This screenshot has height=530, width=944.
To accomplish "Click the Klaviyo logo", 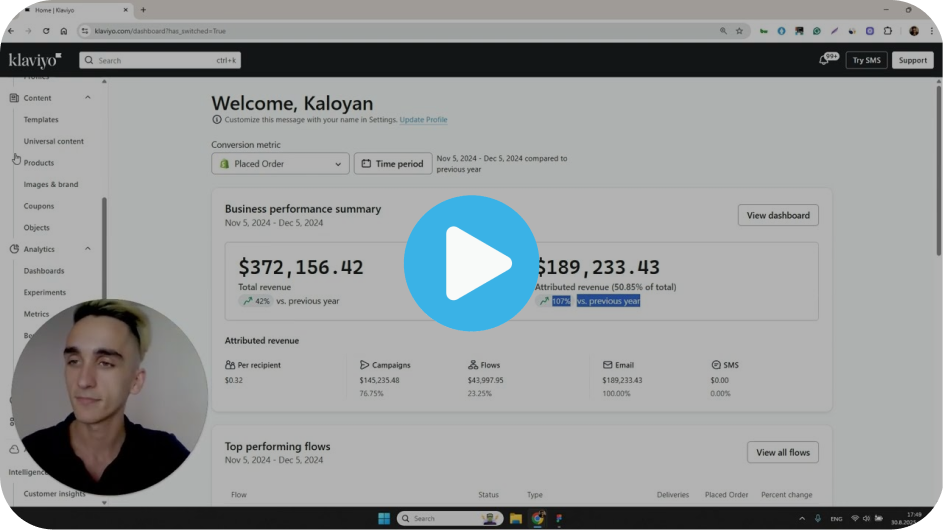I will point(35,60).
